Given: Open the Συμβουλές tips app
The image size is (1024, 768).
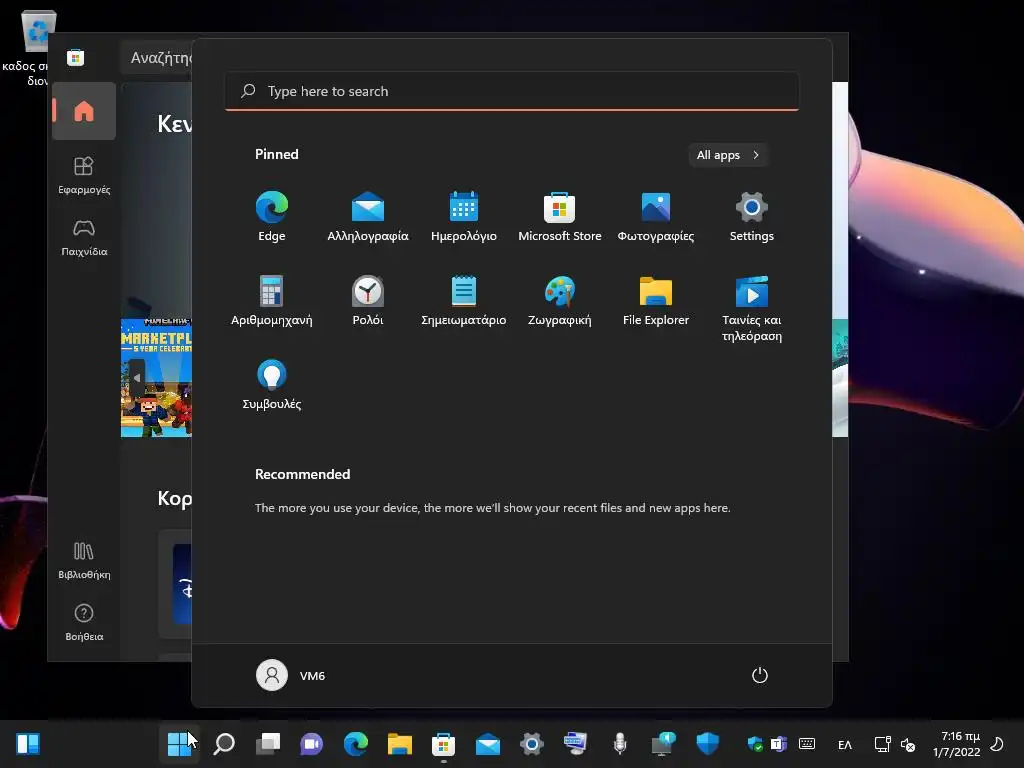Looking at the screenshot, I should coord(272,385).
